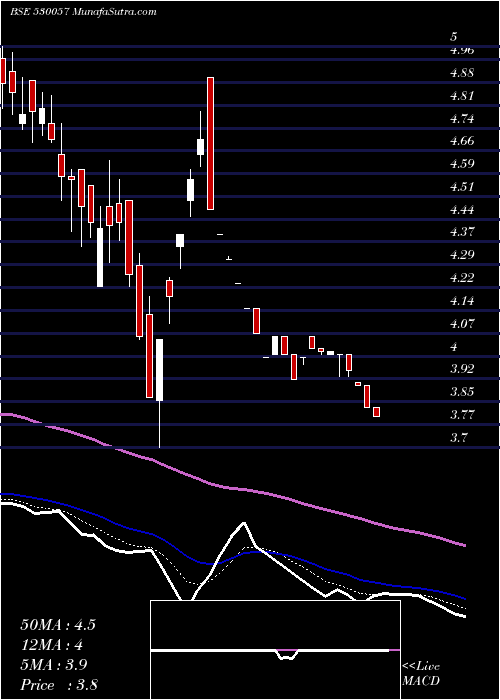Click the 5 price axis label
Viewport: 500px width, 700px height.
[x=454, y=37]
